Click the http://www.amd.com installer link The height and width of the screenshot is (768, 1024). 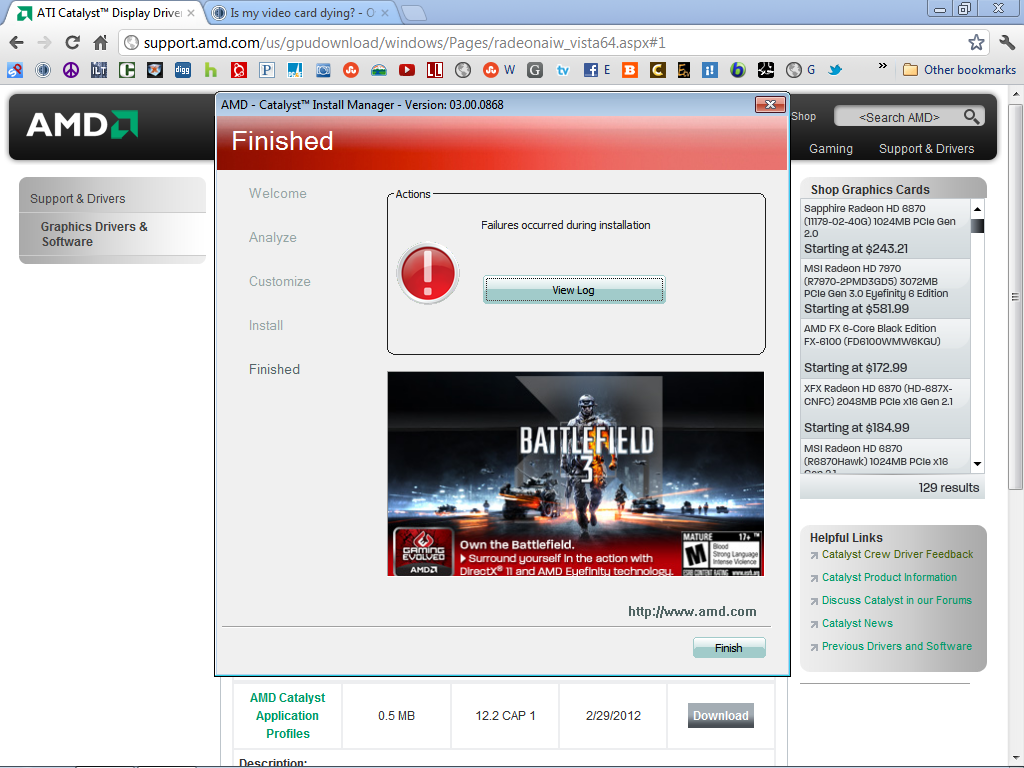(x=692, y=612)
